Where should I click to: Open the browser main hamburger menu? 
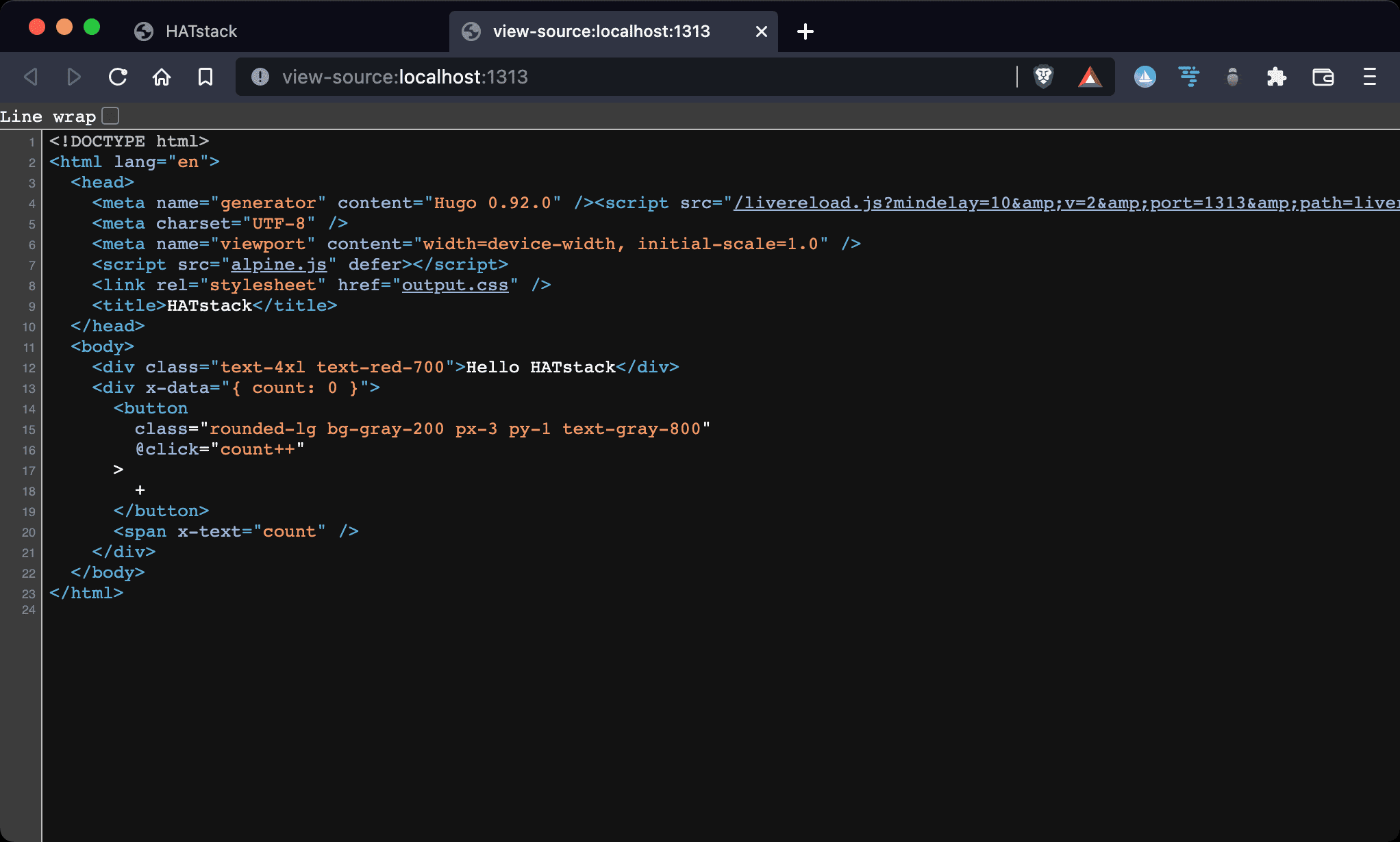1370,77
